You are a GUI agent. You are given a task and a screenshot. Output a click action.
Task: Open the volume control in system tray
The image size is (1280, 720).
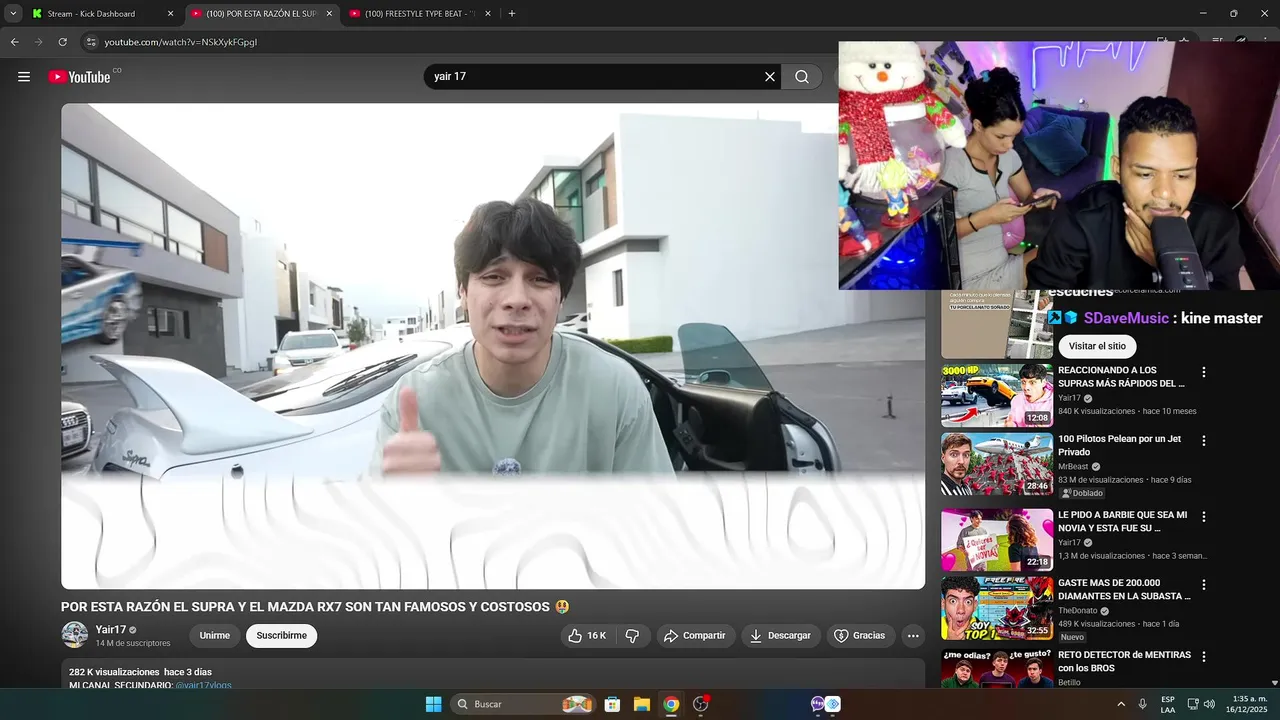coord(1209,704)
